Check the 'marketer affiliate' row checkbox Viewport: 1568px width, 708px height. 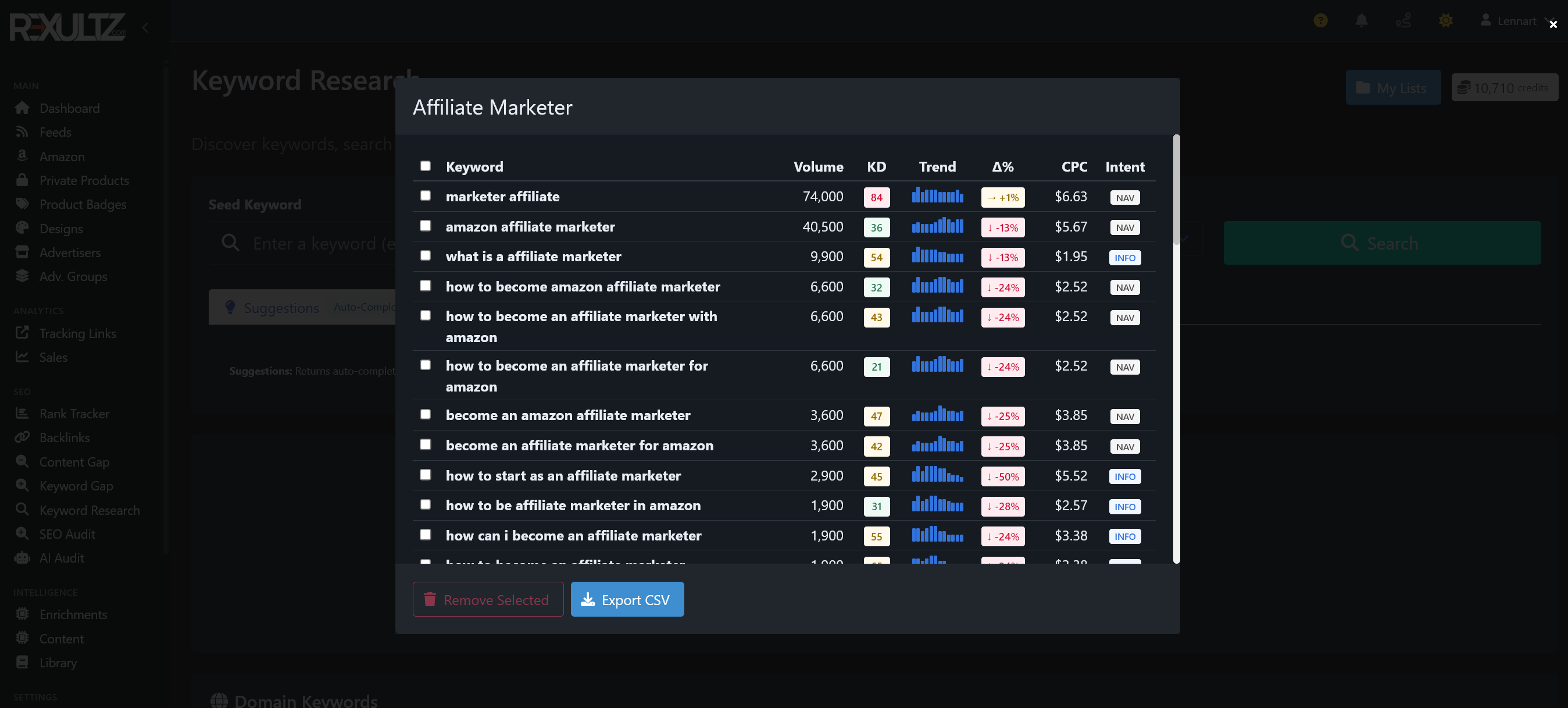point(426,195)
